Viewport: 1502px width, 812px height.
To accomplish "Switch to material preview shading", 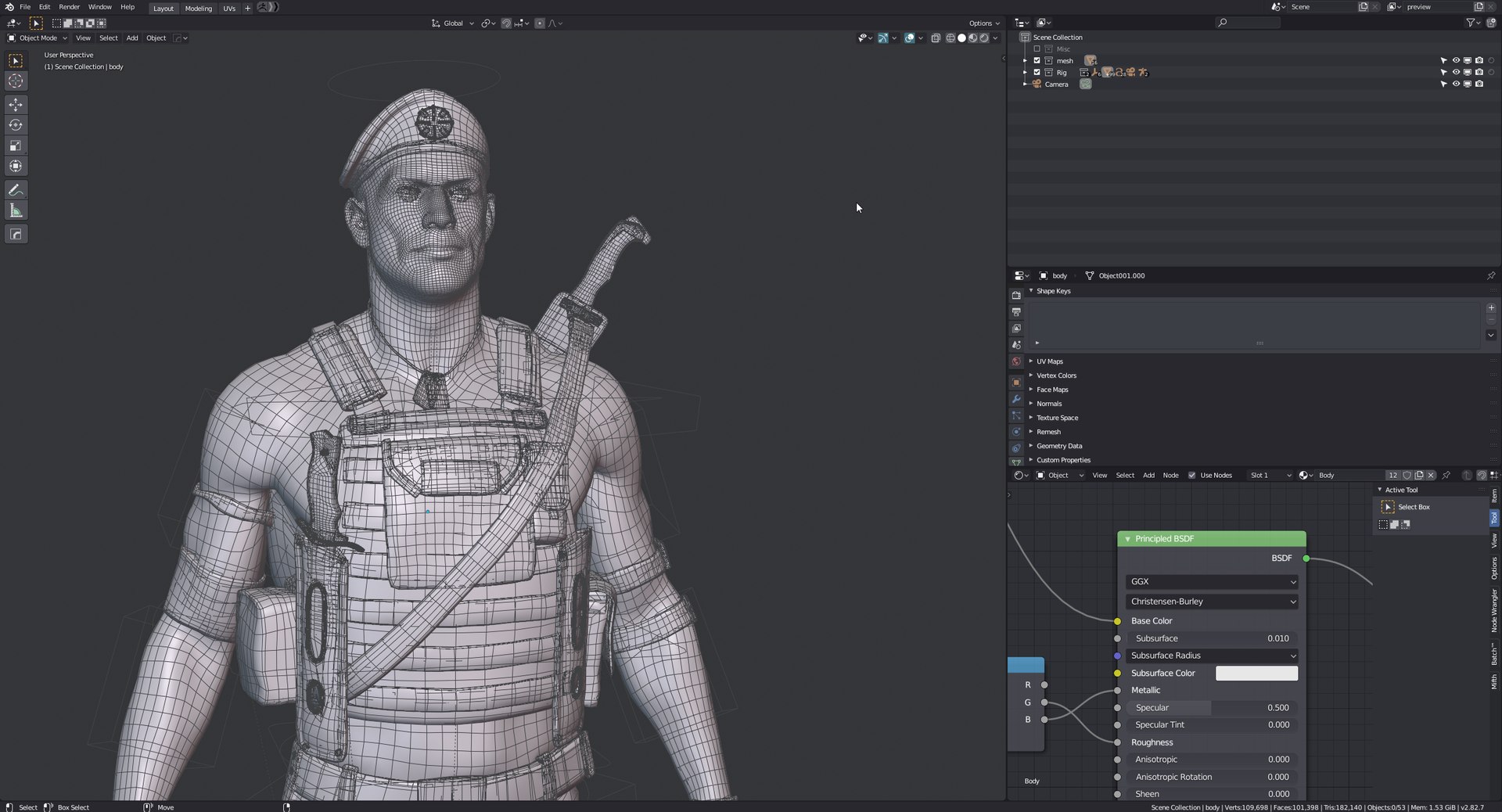I will (x=972, y=38).
